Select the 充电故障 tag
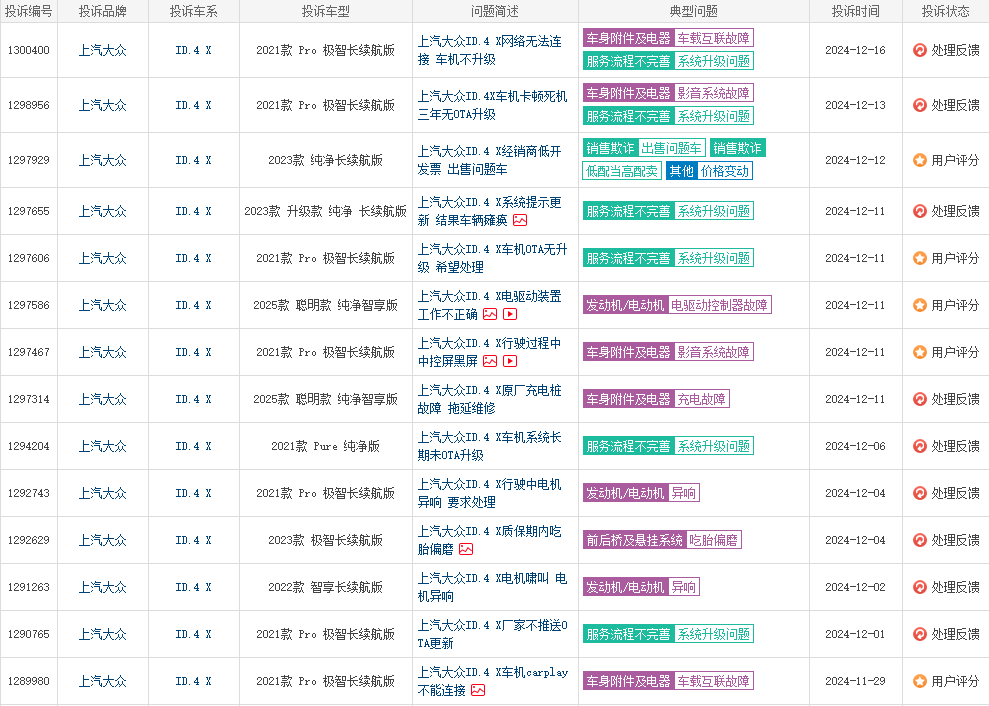The width and height of the screenshot is (989, 706). tap(701, 399)
